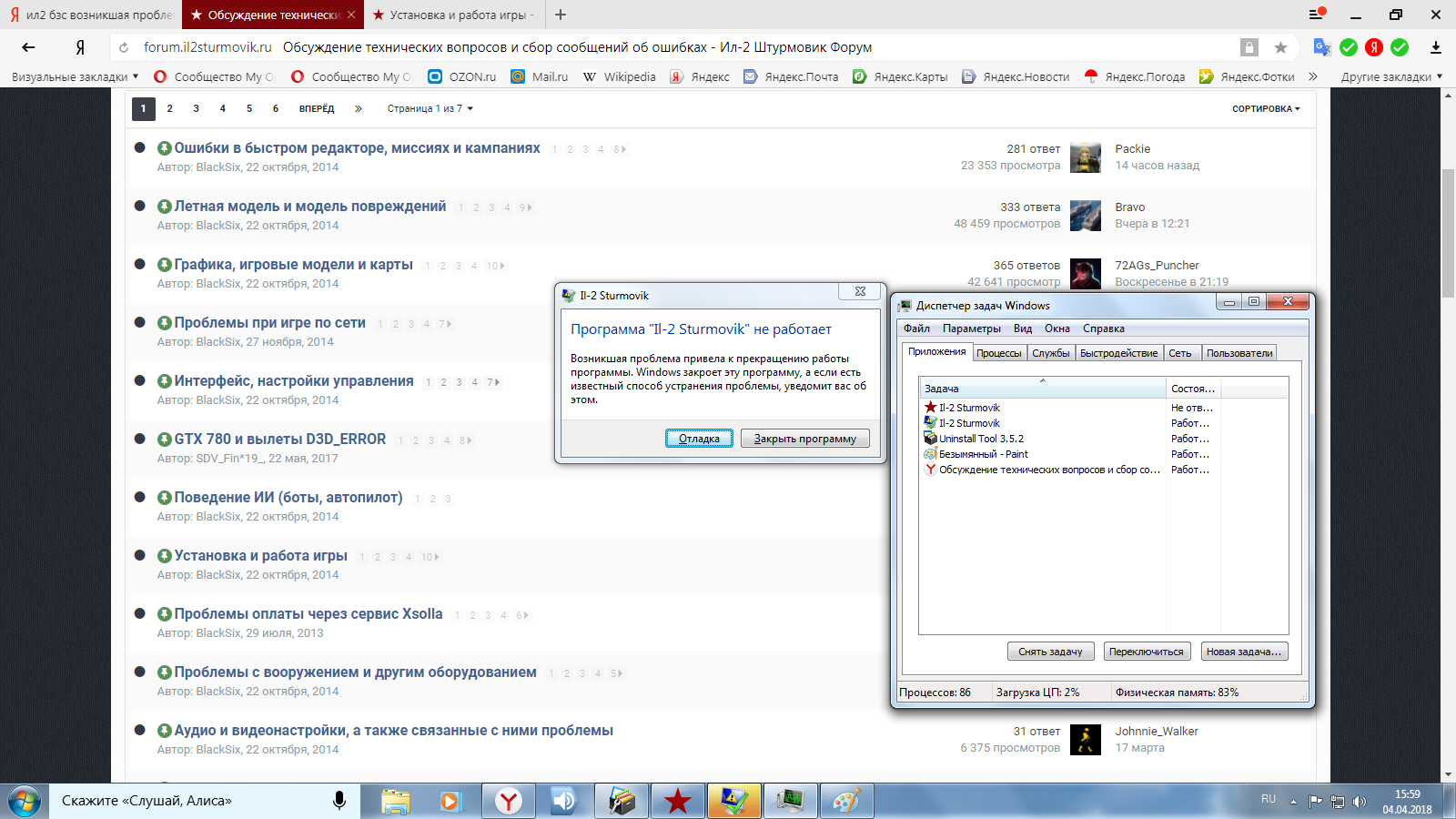Click the Снять задачу button
The height and width of the screenshot is (819, 1456).
[1050, 652]
